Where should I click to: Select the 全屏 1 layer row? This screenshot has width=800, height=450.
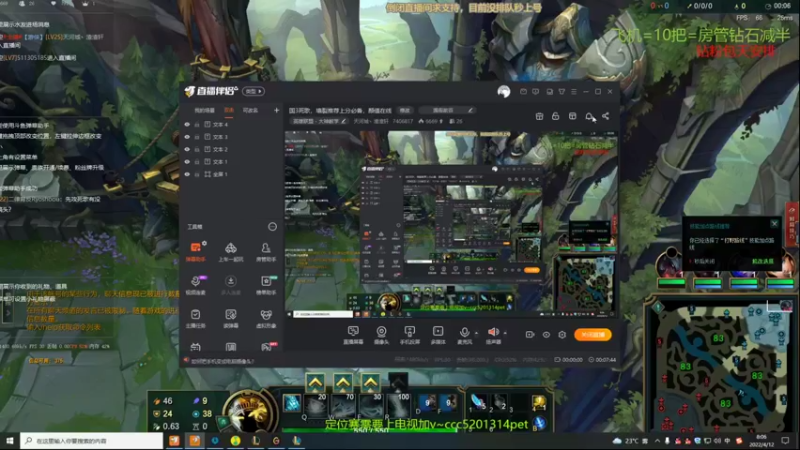(232, 174)
